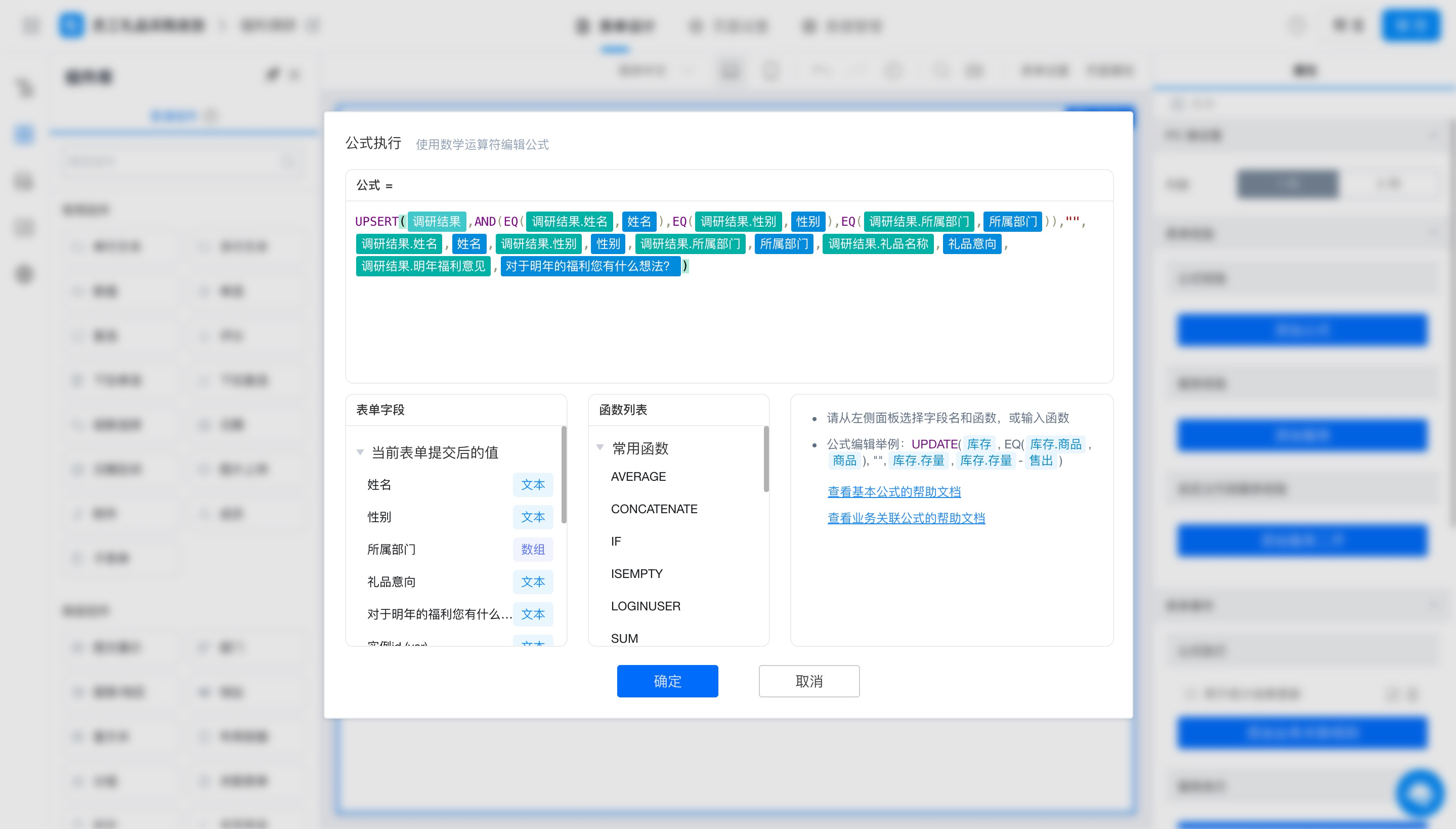Screen dimensions: 1456x829
Task: Insert the LOGINUSER function
Action: (645, 606)
